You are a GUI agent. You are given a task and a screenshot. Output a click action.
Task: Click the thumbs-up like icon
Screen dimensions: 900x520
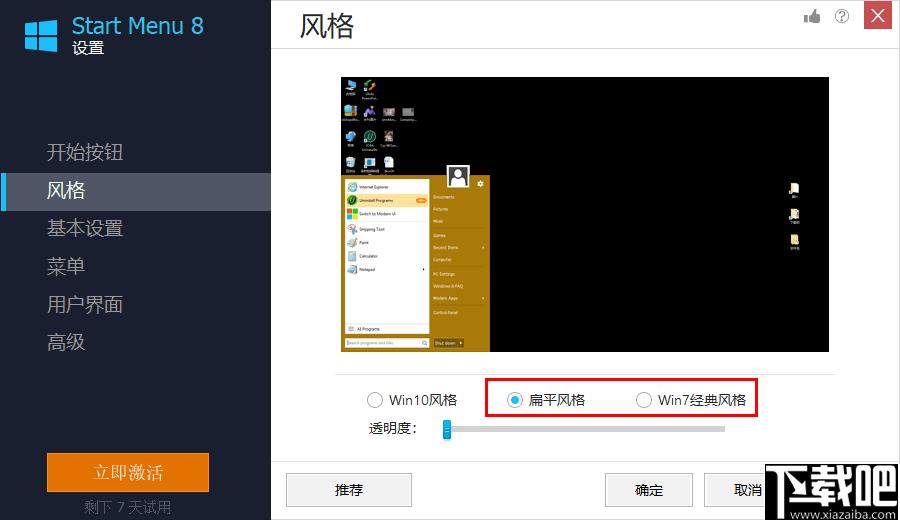pos(812,16)
